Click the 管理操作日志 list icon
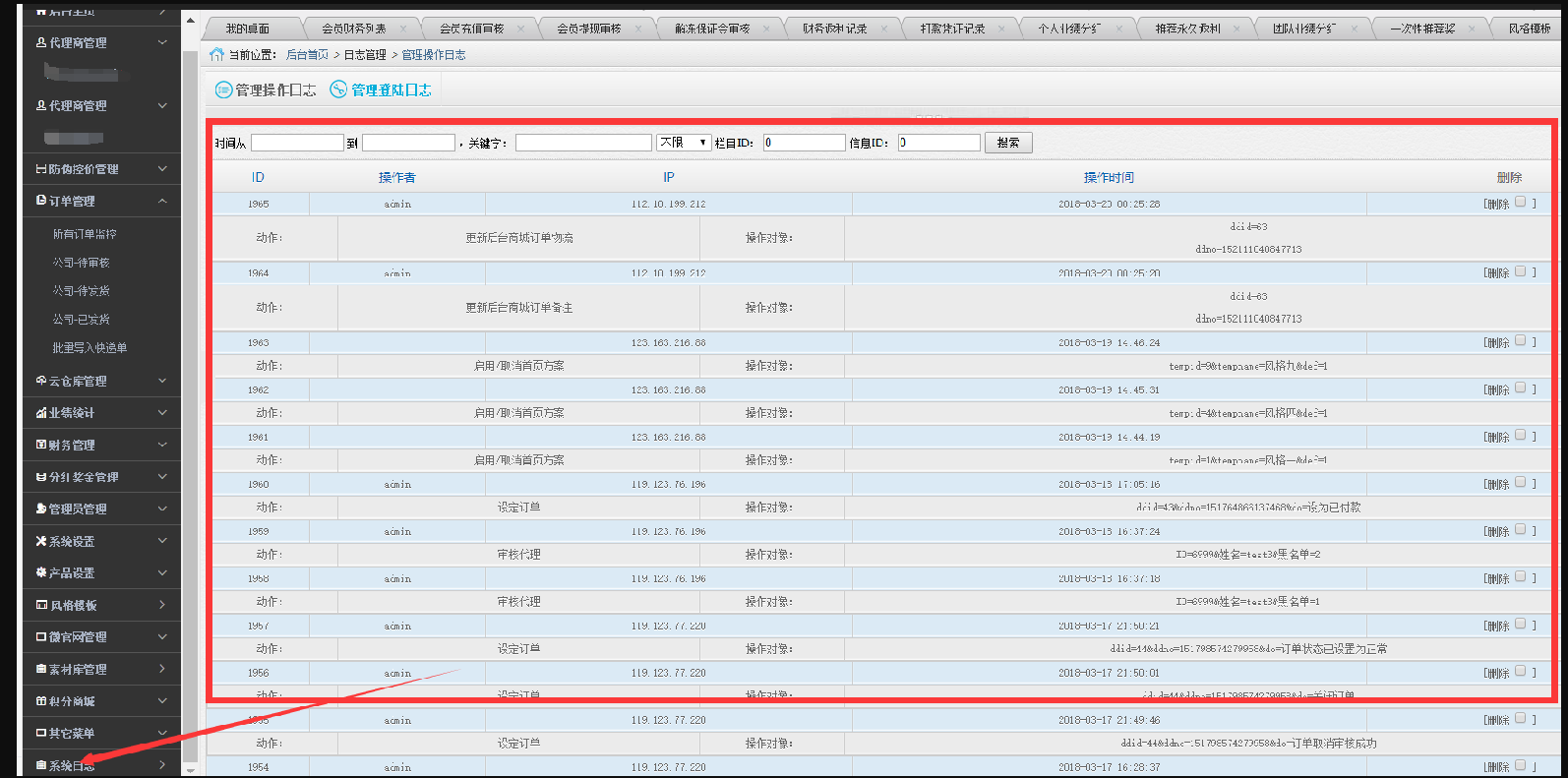The height and width of the screenshot is (778, 1568). [223, 90]
